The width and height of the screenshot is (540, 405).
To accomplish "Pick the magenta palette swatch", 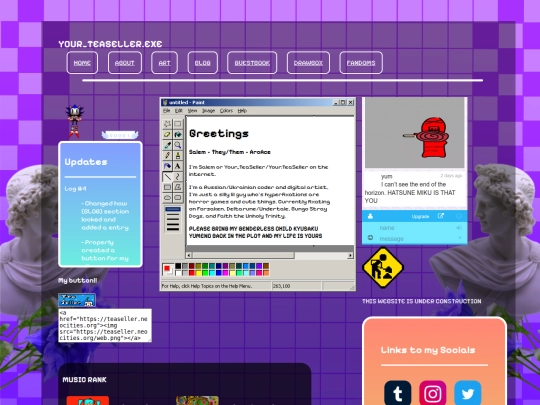I will click(225, 273).
